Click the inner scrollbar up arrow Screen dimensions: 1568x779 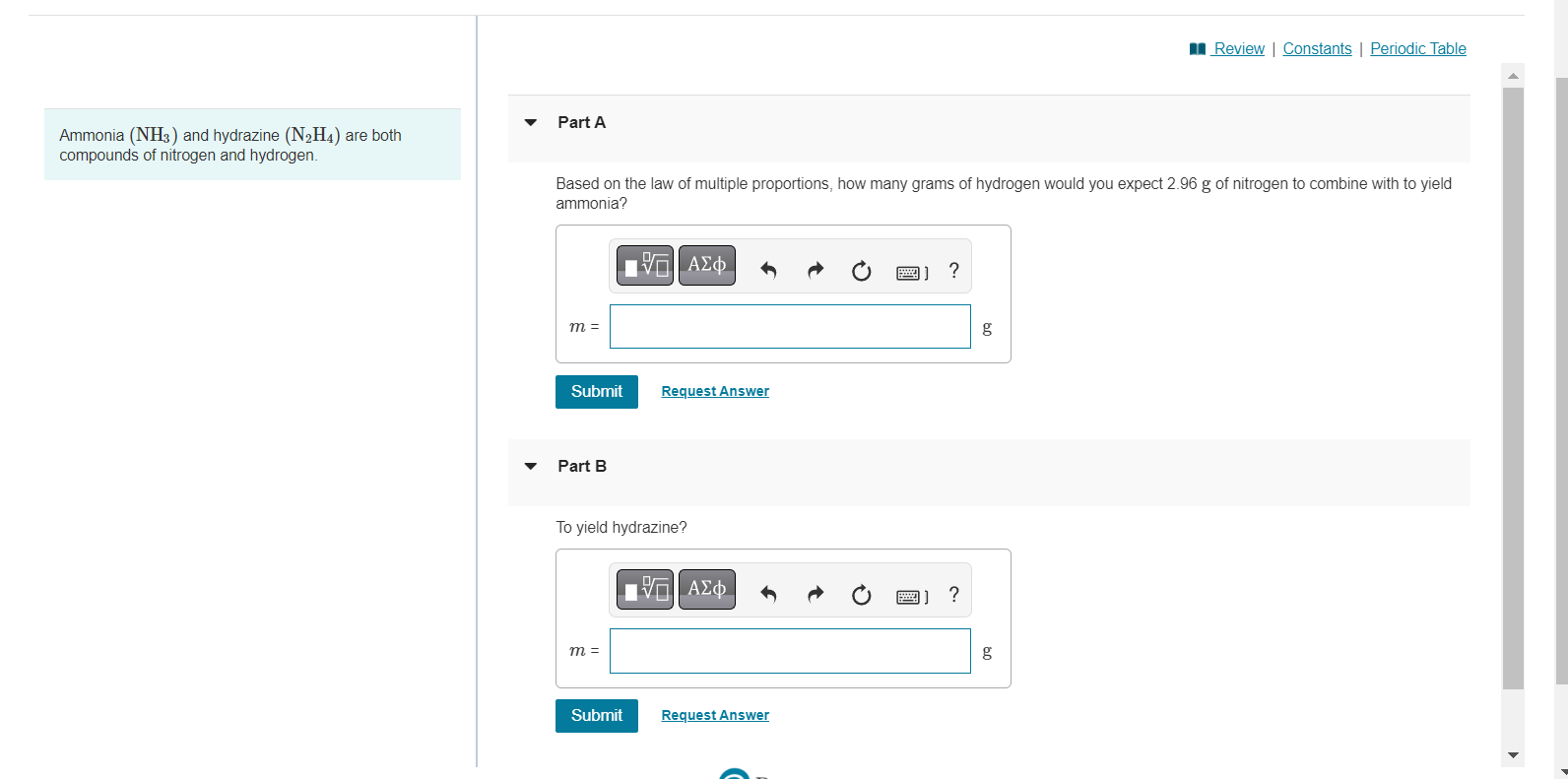coord(1514,76)
